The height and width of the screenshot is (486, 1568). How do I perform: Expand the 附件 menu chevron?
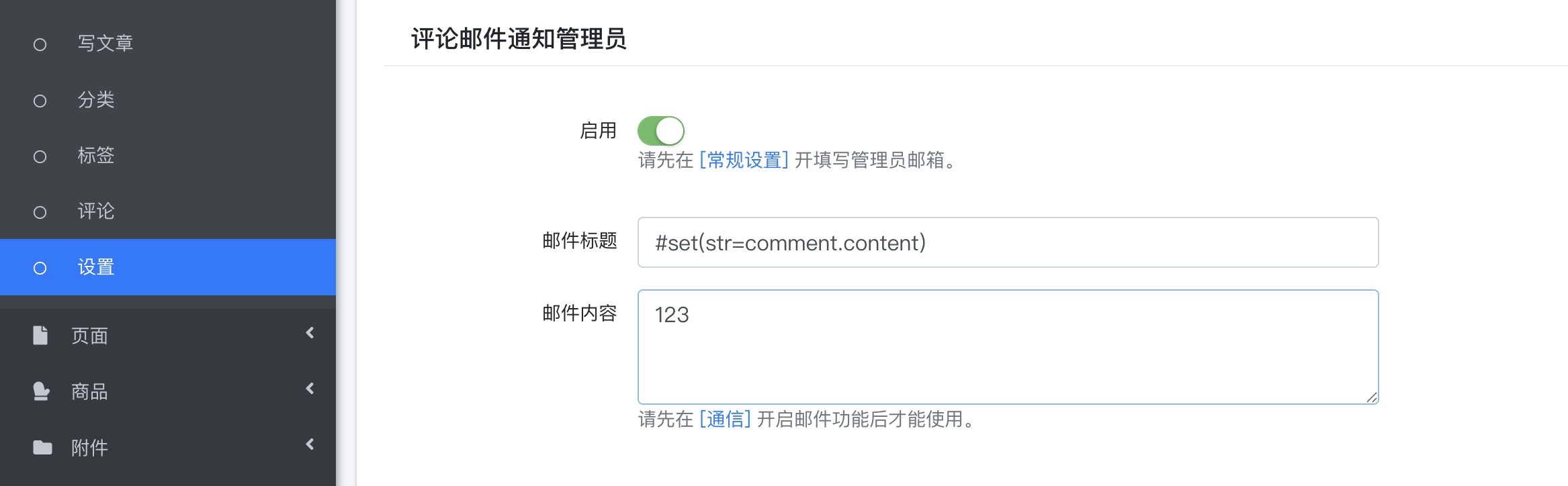pos(310,444)
